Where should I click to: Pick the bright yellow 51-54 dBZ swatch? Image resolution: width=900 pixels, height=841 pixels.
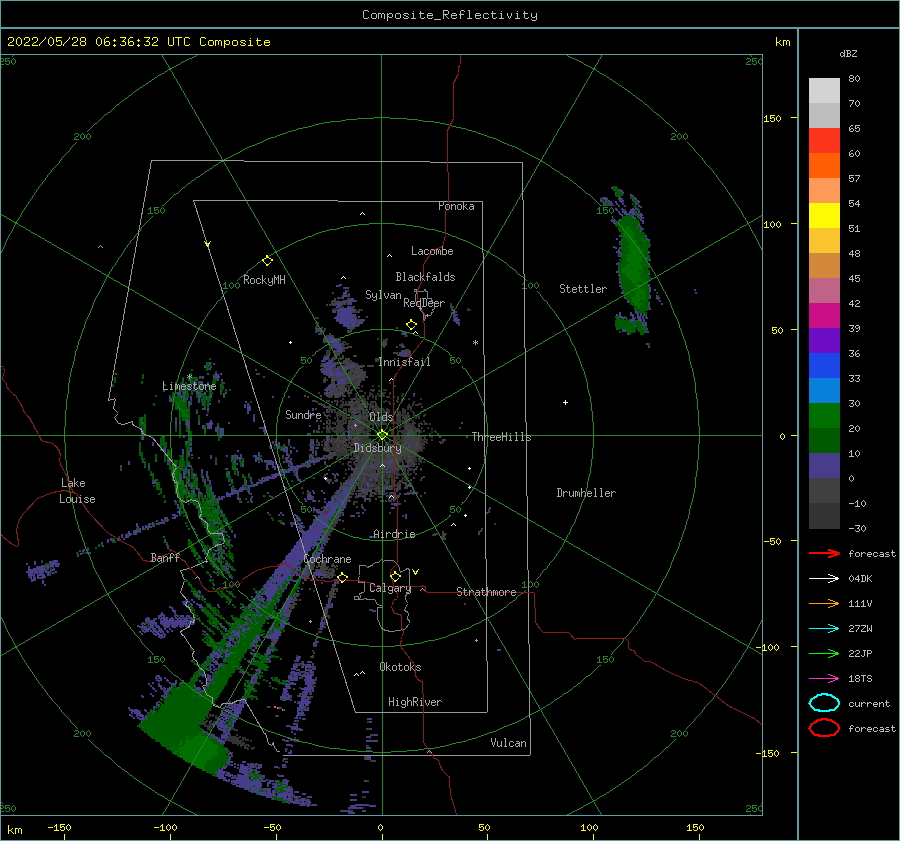click(824, 215)
